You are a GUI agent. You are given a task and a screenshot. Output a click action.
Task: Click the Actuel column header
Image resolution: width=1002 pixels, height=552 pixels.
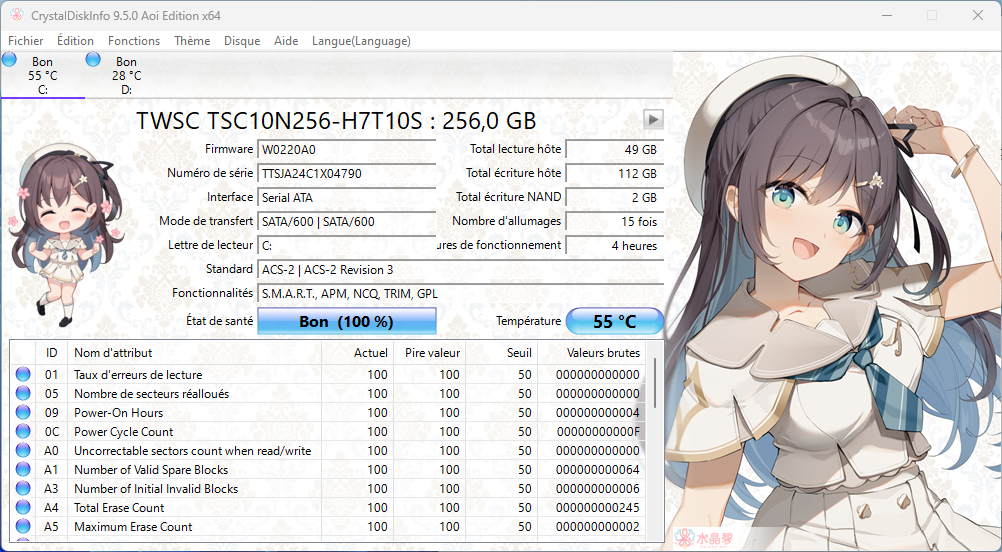click(x=357, y=353)
